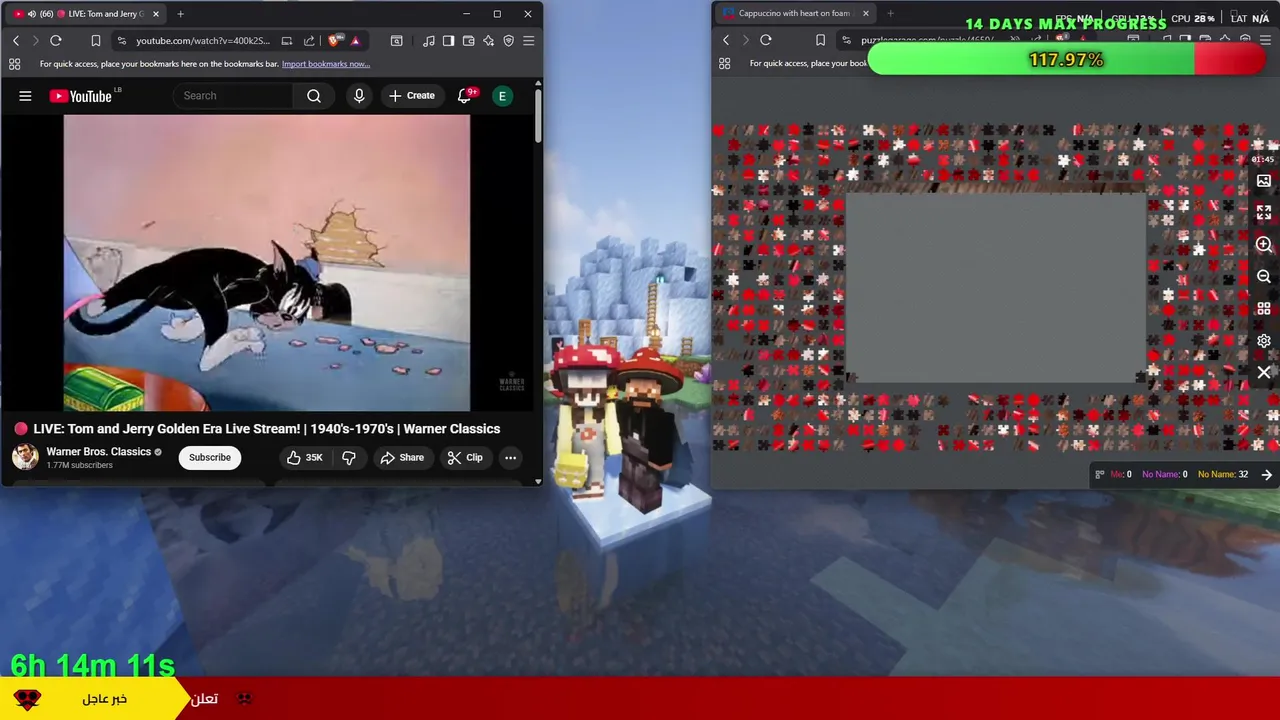Open more actions ellipsis under video
This screenshot has height=720, width=1280.
510,457
